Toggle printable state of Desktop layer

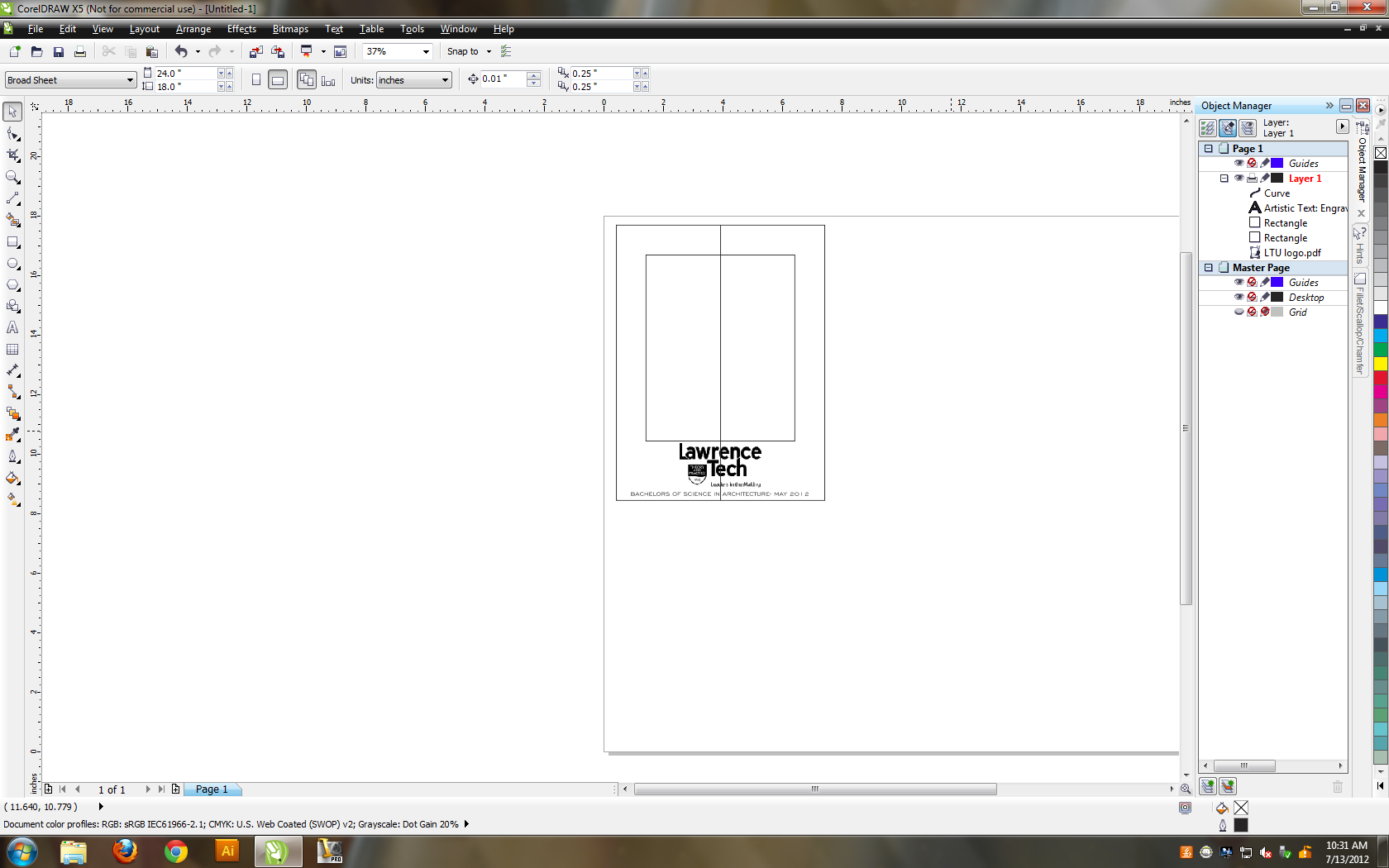pos(1252,297)
